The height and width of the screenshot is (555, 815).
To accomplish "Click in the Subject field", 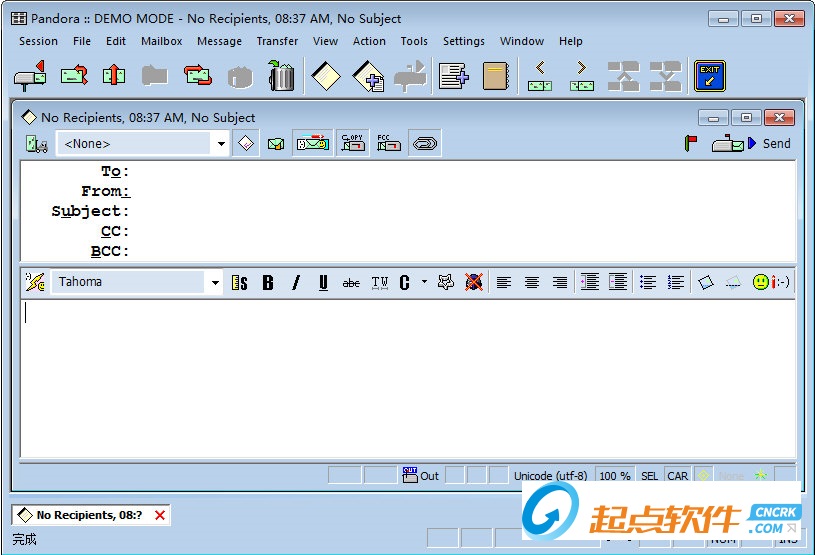I will click(462, 211).
